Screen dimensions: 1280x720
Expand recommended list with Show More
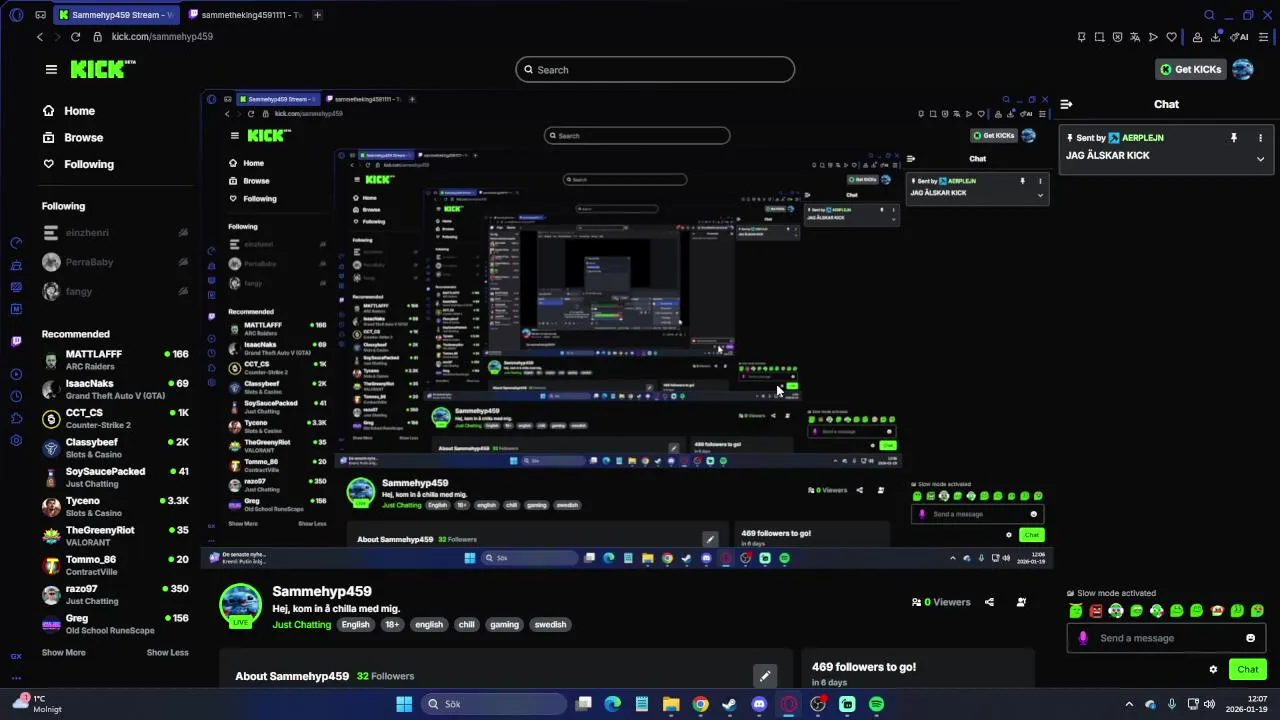click(63, 653)
